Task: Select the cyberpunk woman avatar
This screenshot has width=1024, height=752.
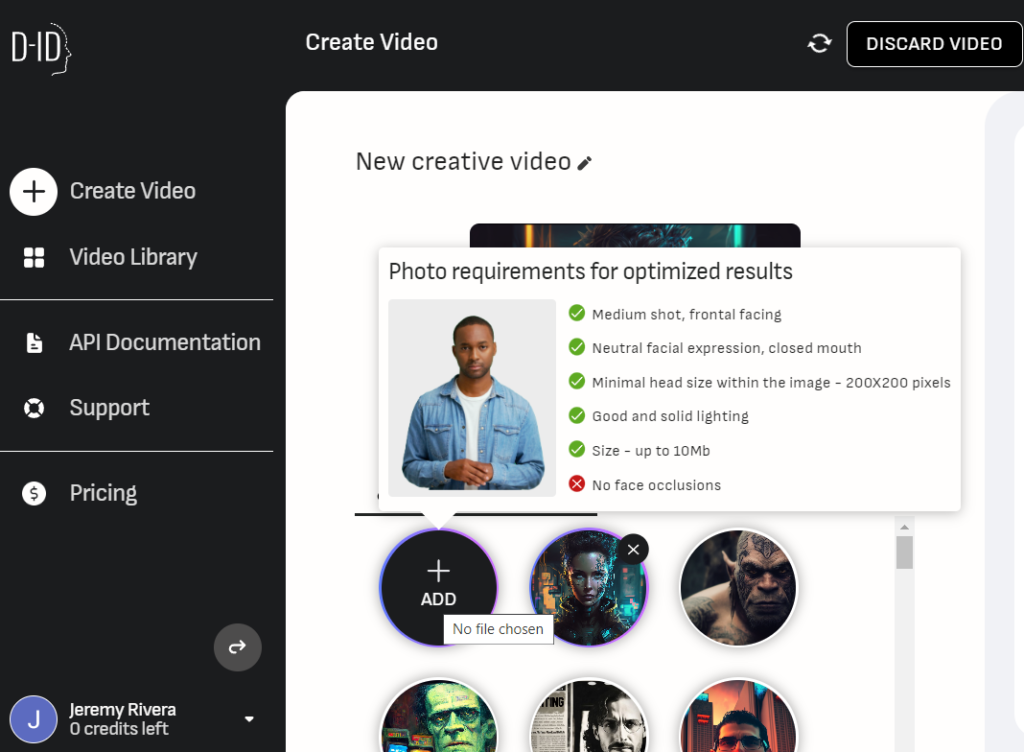Action: pos(588,588)
